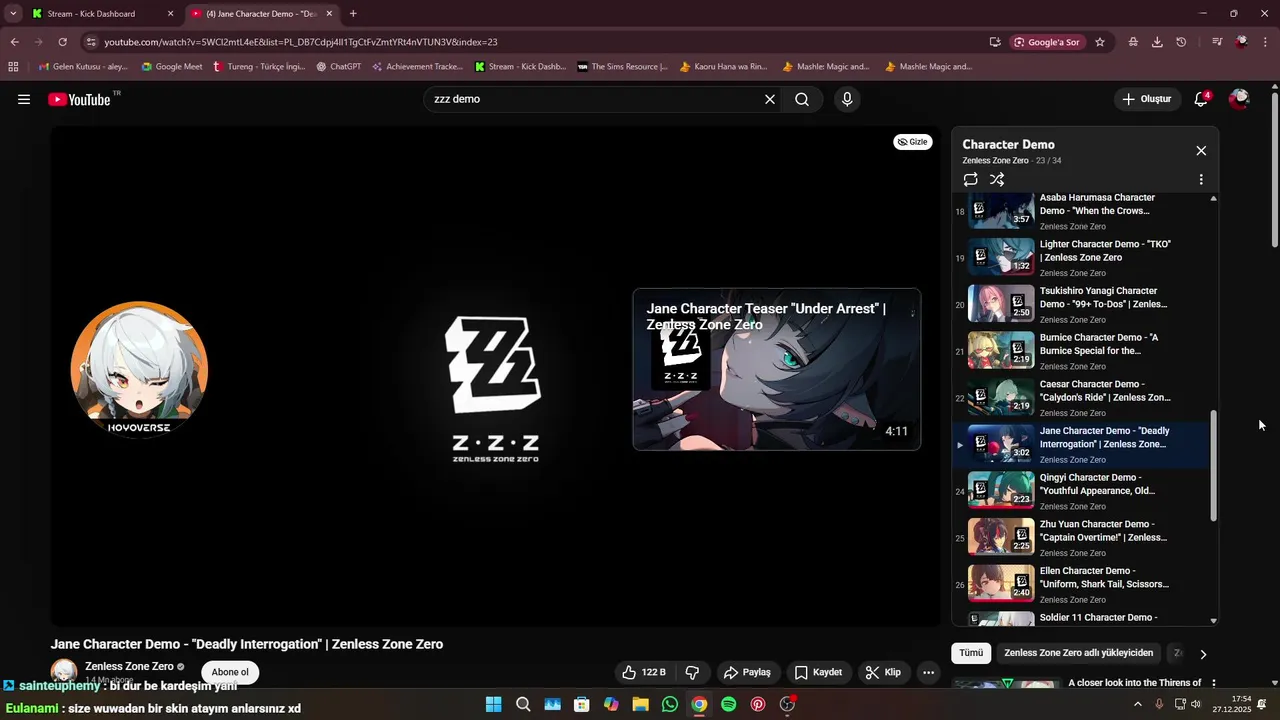Open Chrome downloads
Image resolution: width=1280 pixels, height=720 pixels.
(1157, 42)
